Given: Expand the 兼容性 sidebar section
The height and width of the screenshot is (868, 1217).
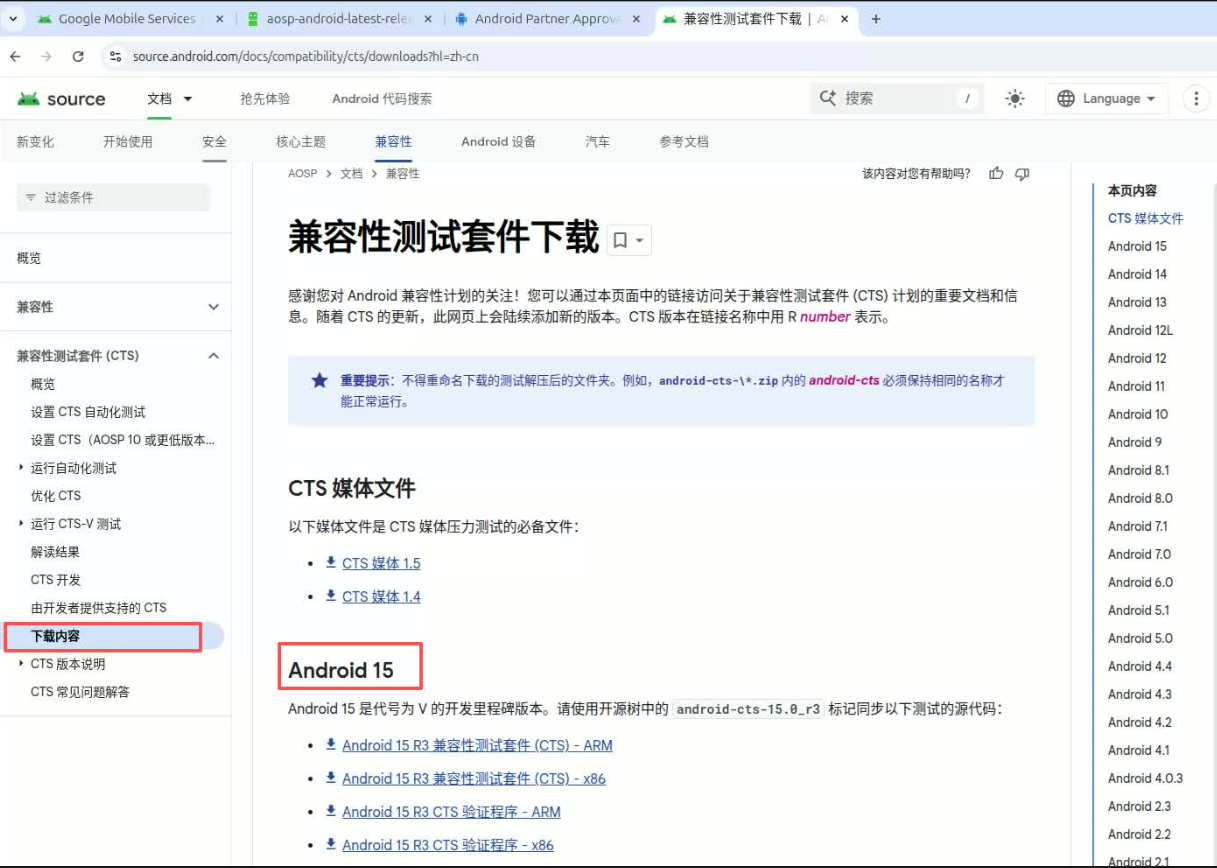Looking at the screenshot, I should [213, 307].
